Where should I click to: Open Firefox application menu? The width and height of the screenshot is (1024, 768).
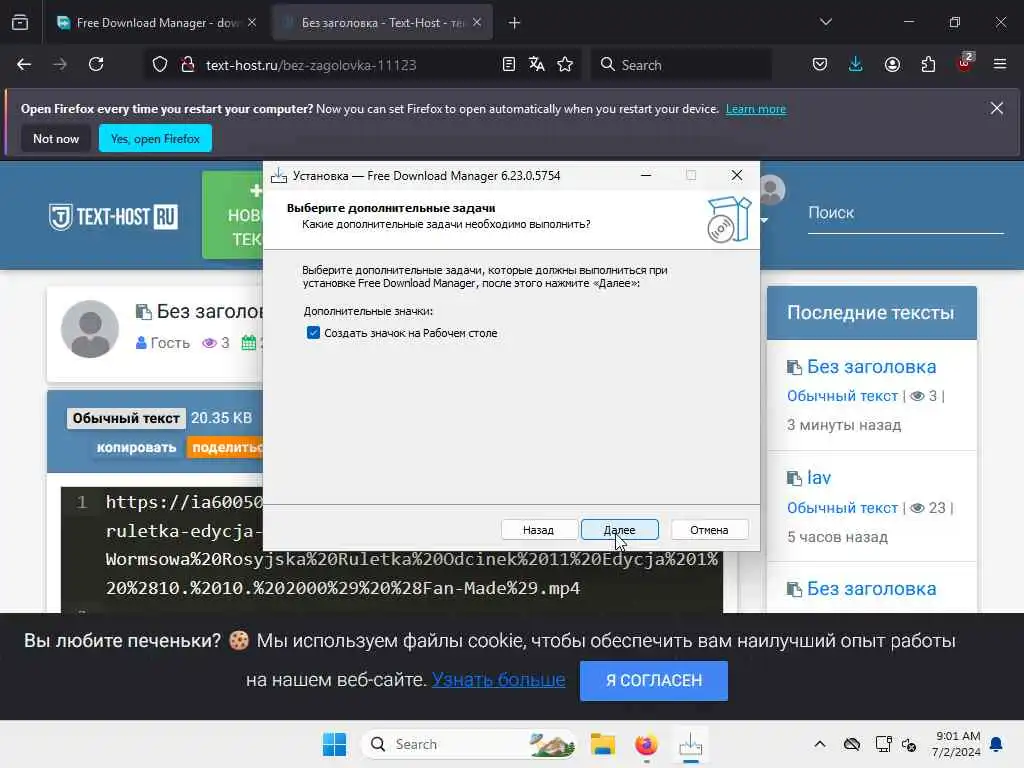point(1000,65)
